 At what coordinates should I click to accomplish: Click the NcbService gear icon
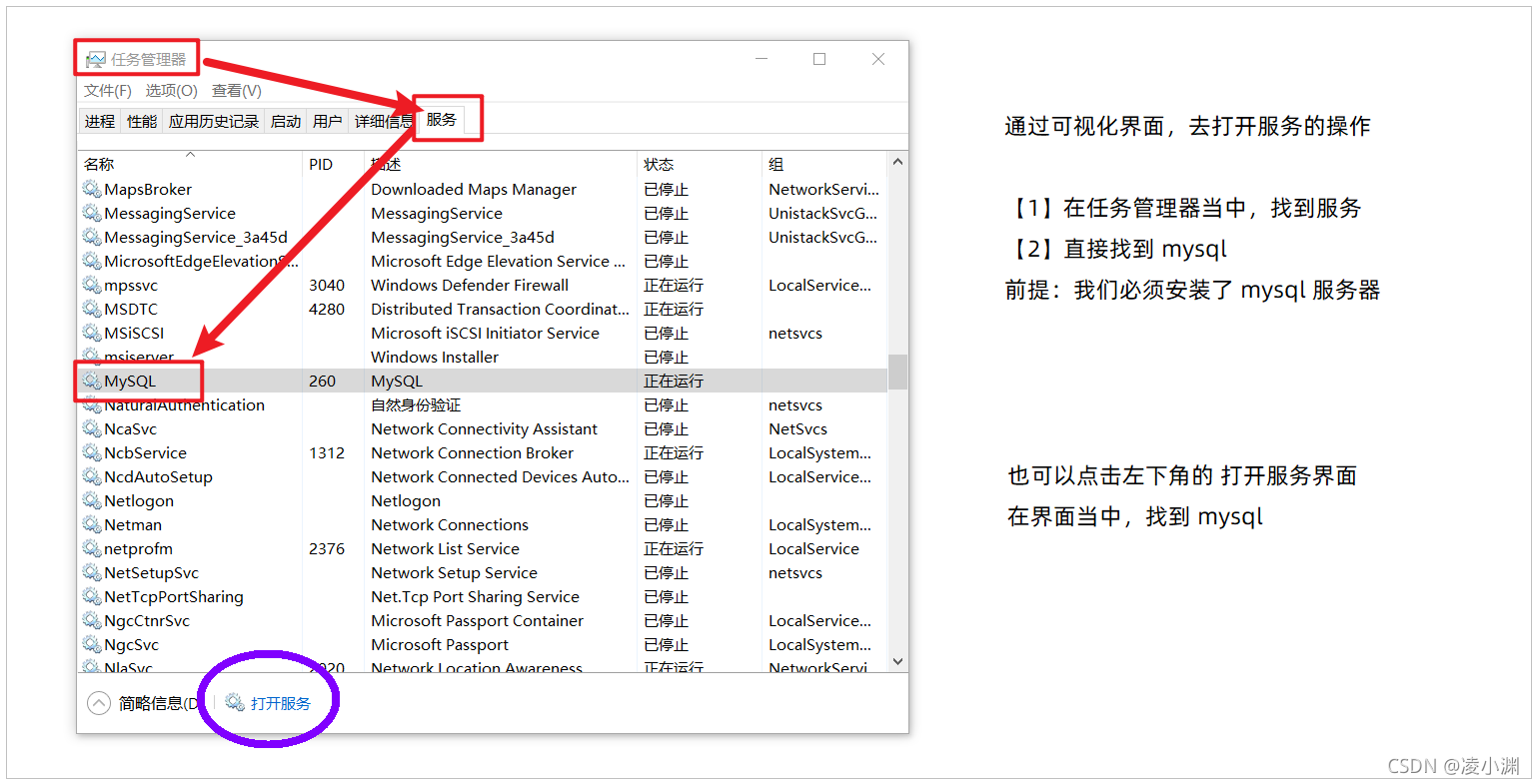point(92,452)
